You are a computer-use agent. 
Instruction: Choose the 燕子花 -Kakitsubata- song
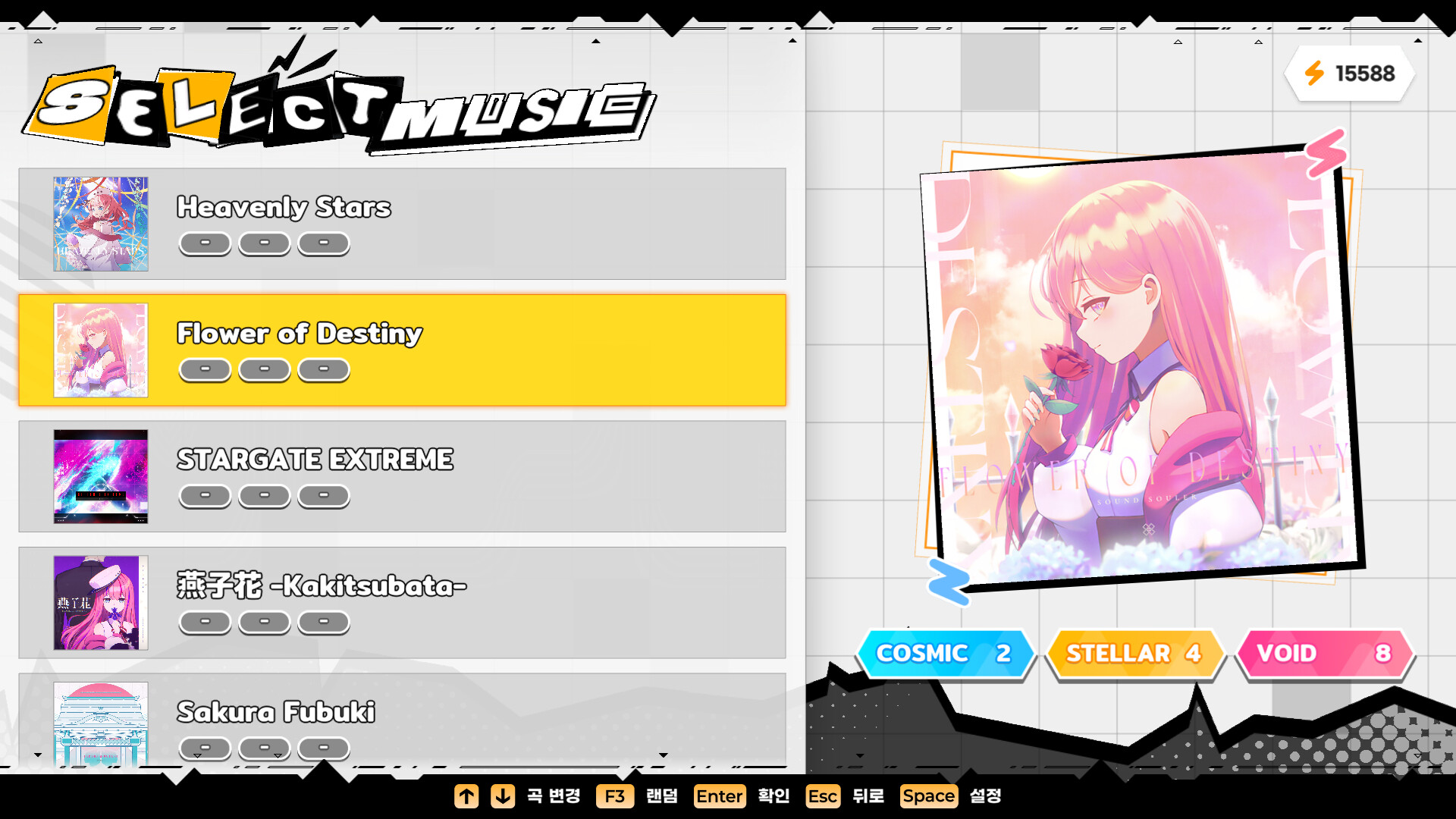403,603
